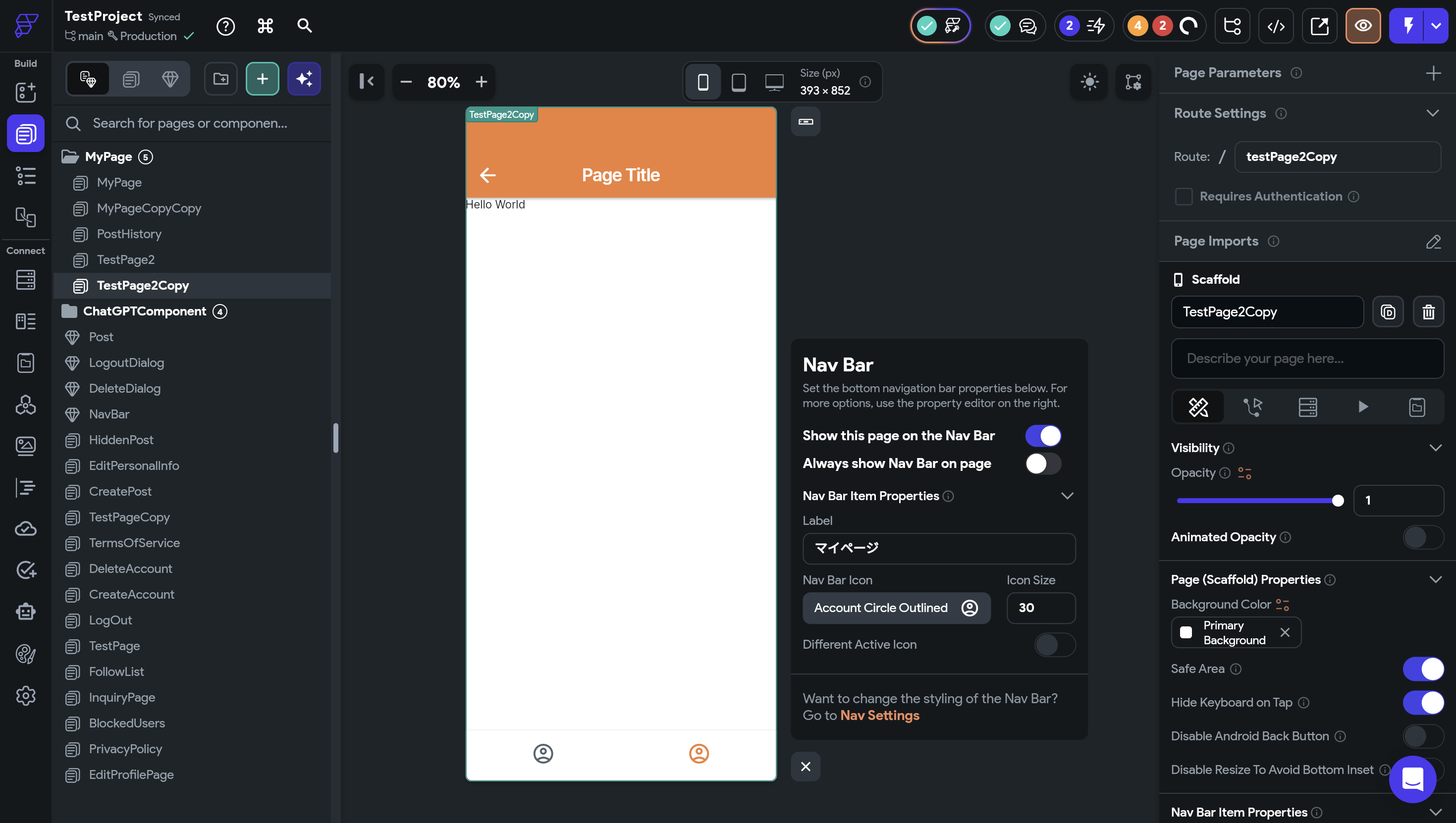Viewport: 1456px width, 823px height.
Task: Open the keyboard shortcuts command icon
Action: pos(265,26)
